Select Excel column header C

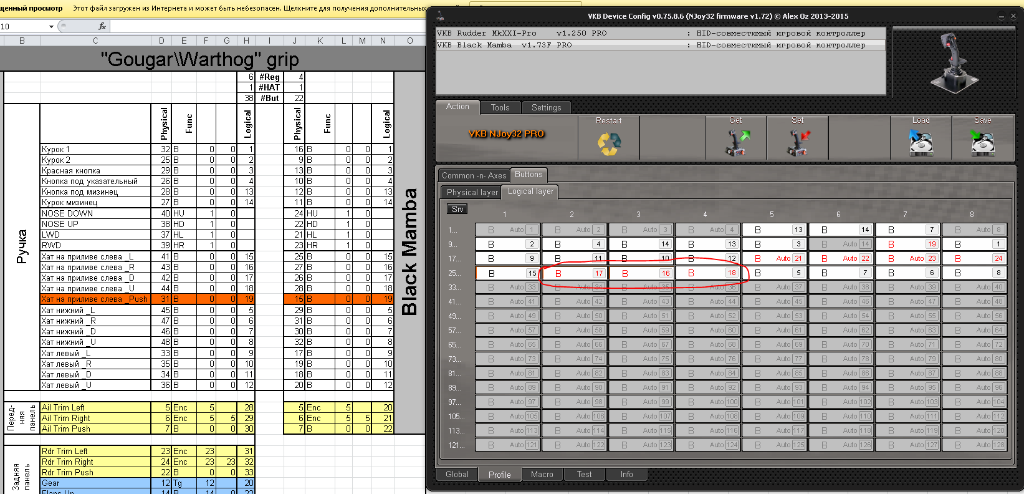(95, 41)
